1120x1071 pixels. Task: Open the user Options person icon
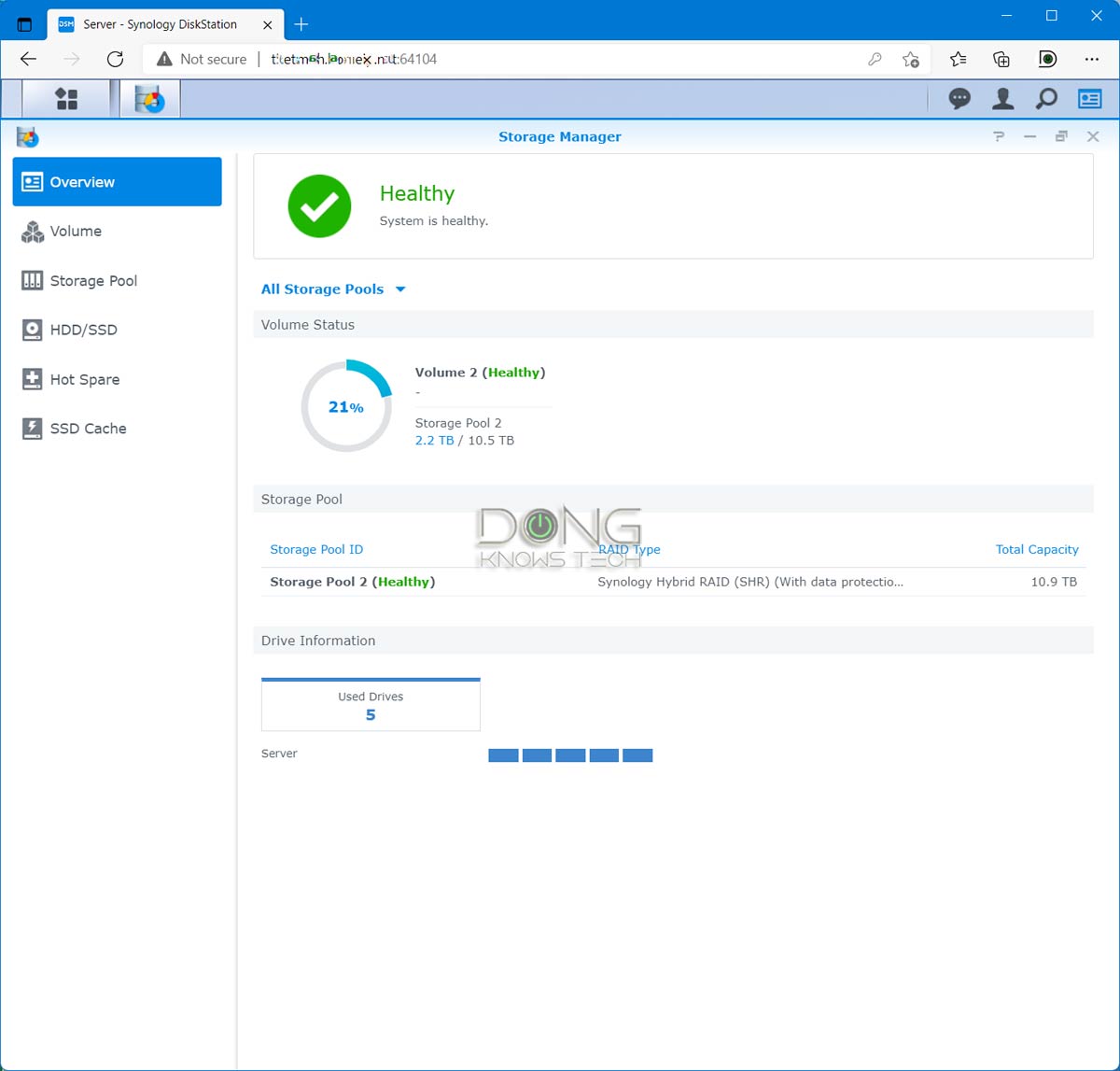point(1003,98)
